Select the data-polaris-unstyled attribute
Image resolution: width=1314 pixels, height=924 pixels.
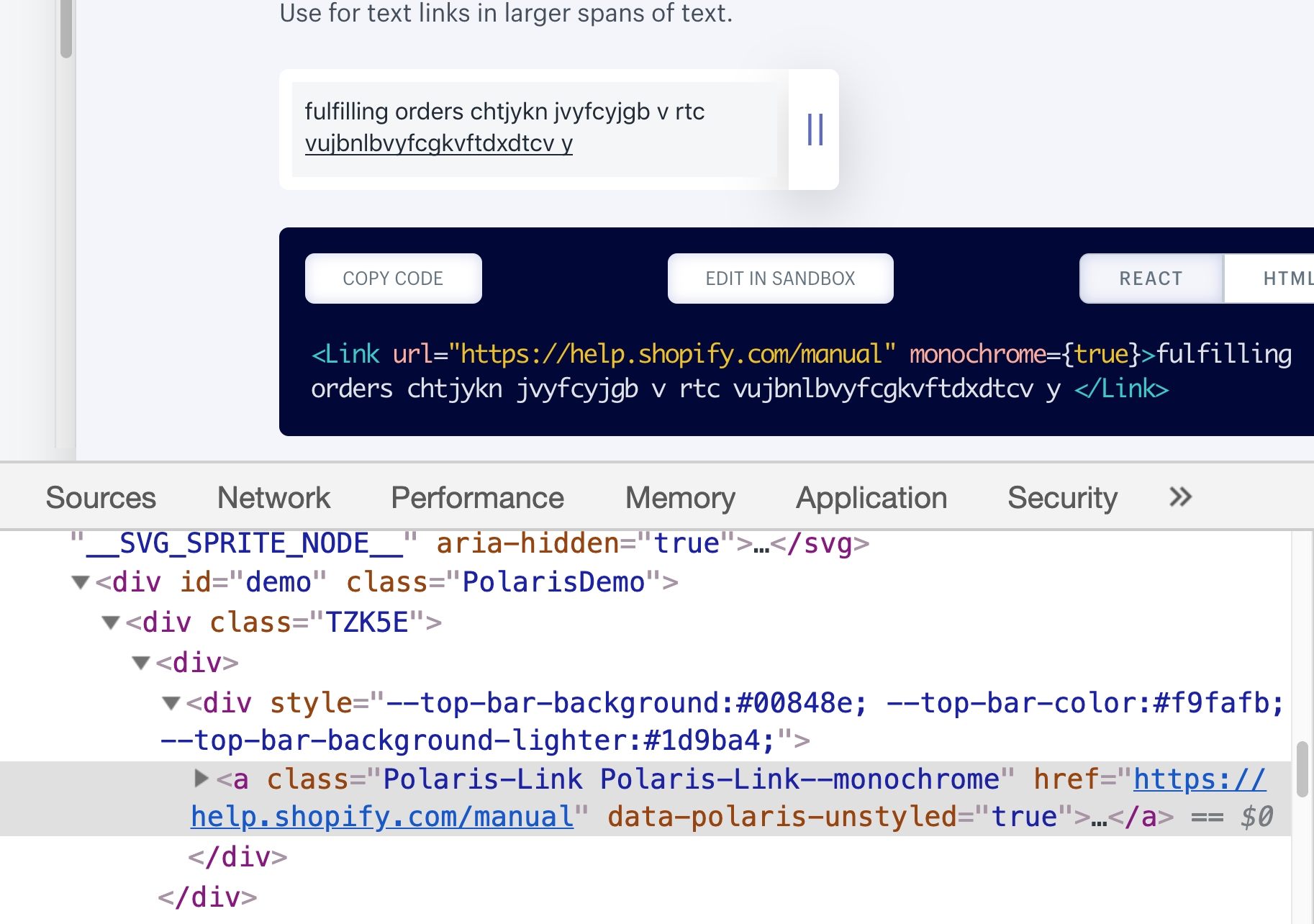tap(840, 817)
